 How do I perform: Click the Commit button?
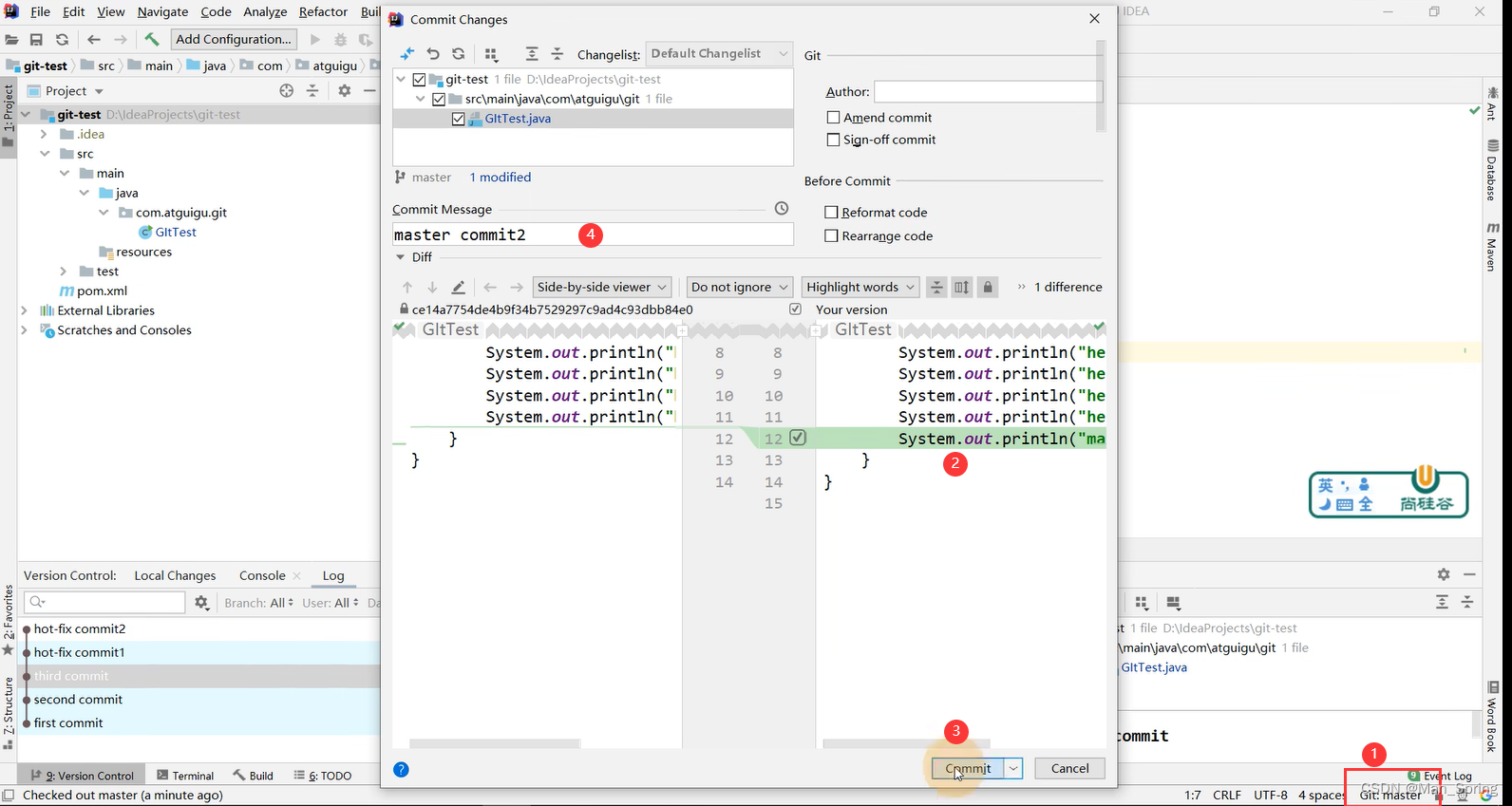[x=968, y=769]
